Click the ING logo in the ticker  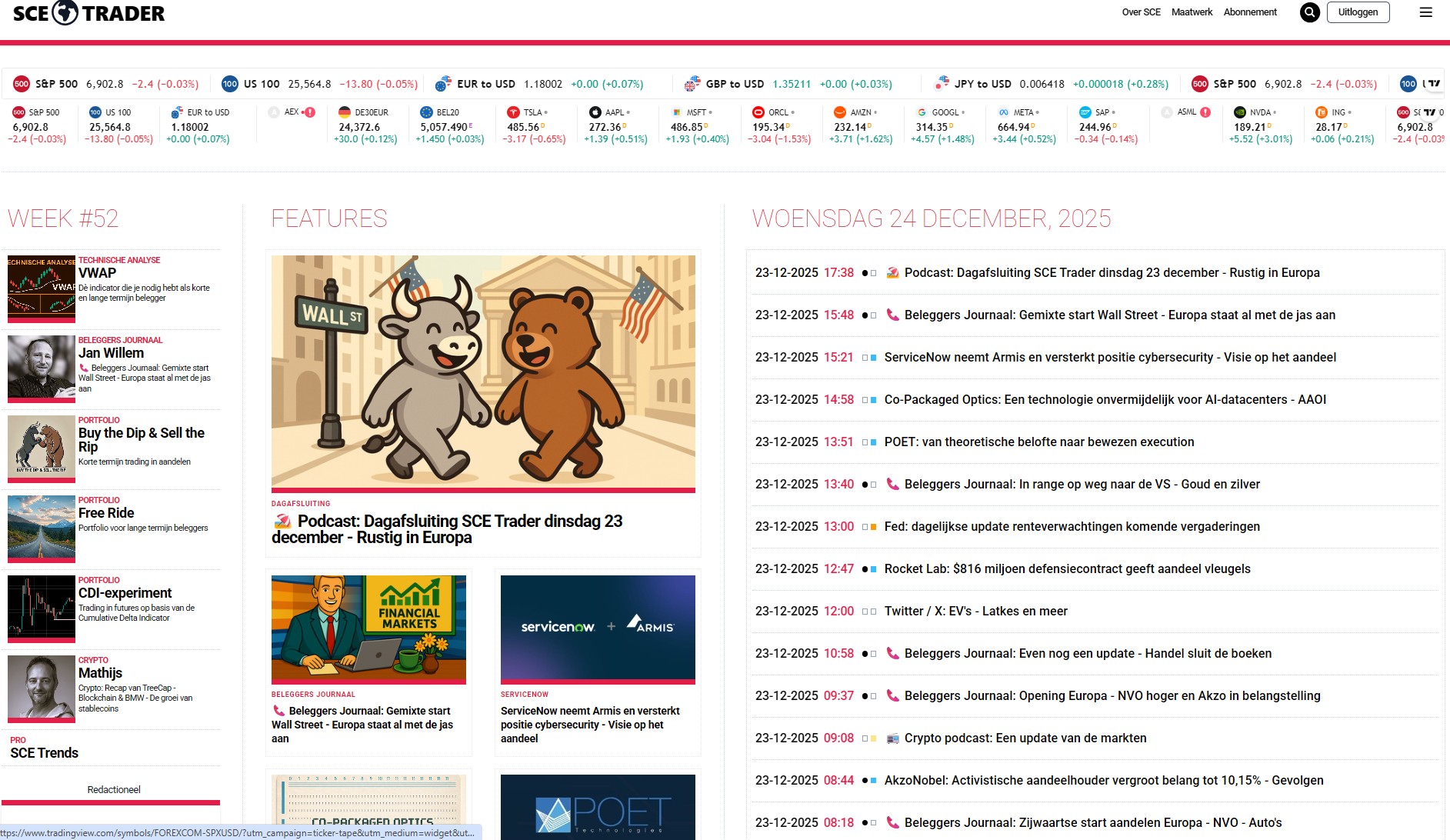[x=1322, y=112]
